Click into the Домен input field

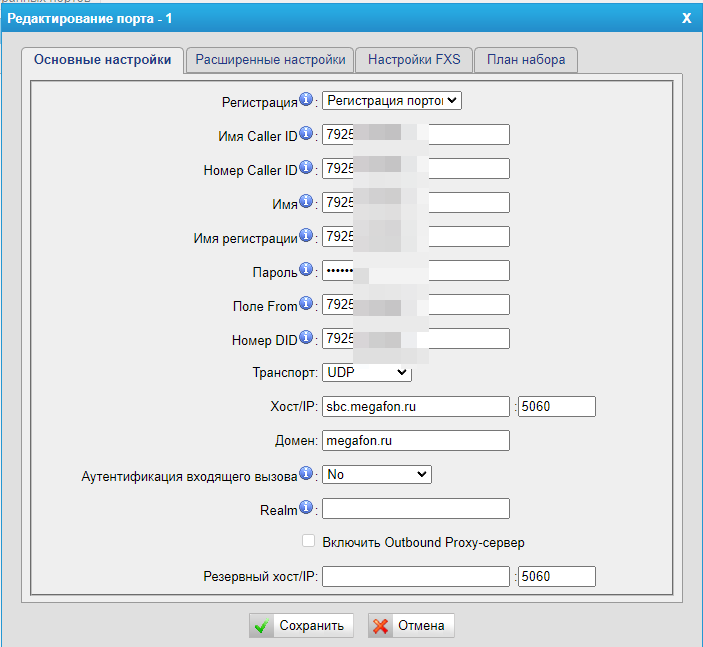416,440
